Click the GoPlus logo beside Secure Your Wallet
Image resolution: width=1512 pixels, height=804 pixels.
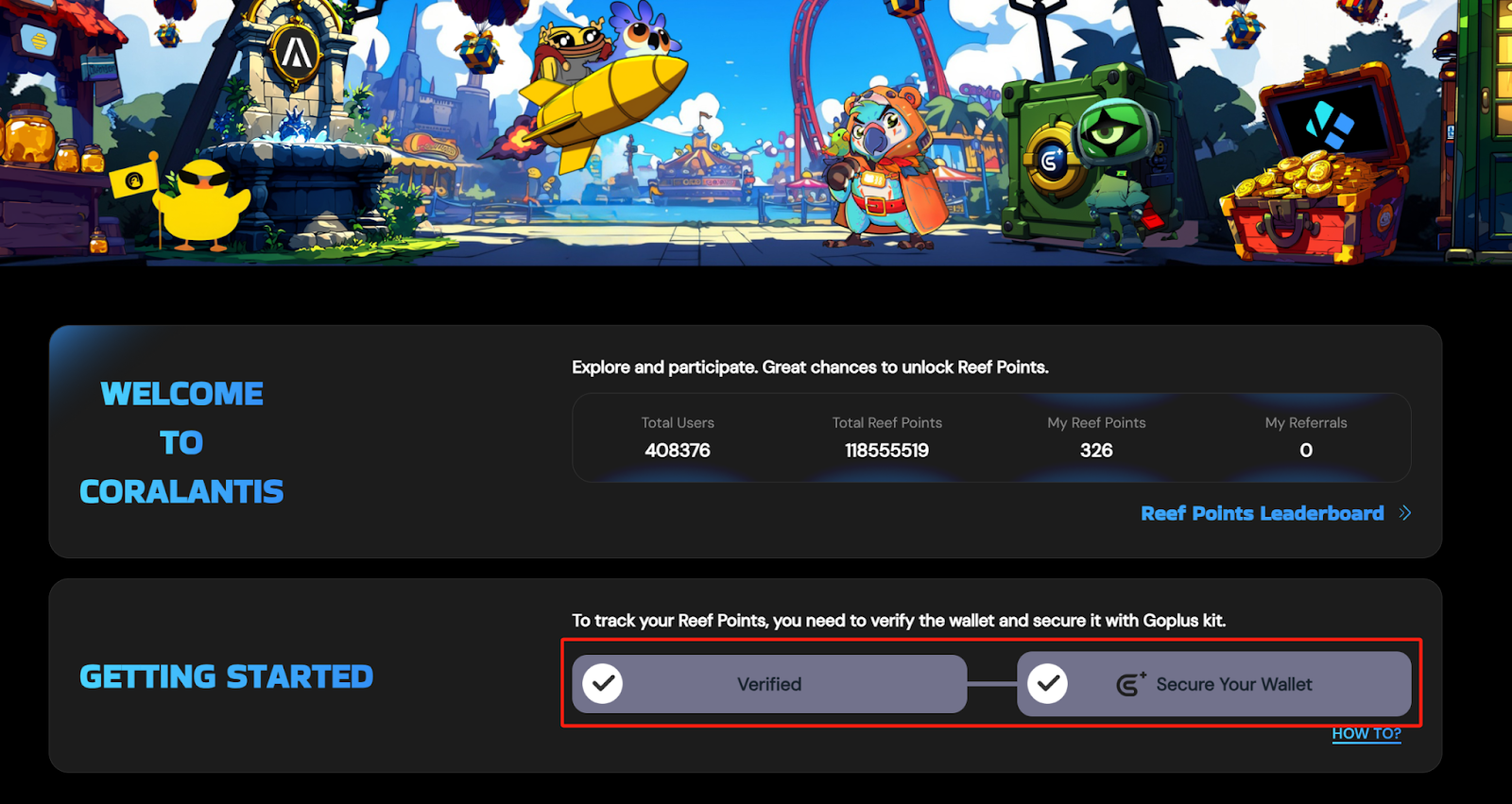click(1131, 684)
